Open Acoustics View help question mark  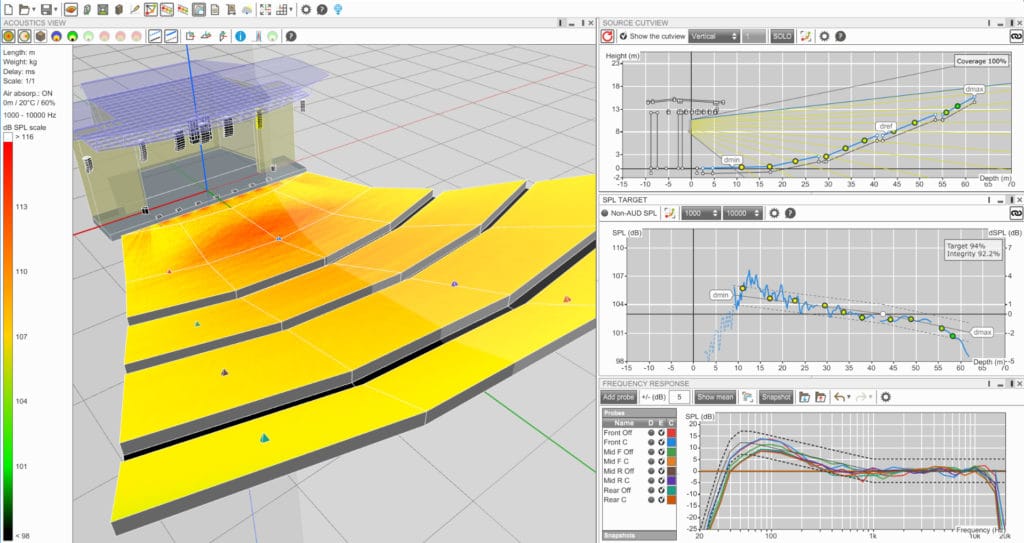[x=290, y=36]
